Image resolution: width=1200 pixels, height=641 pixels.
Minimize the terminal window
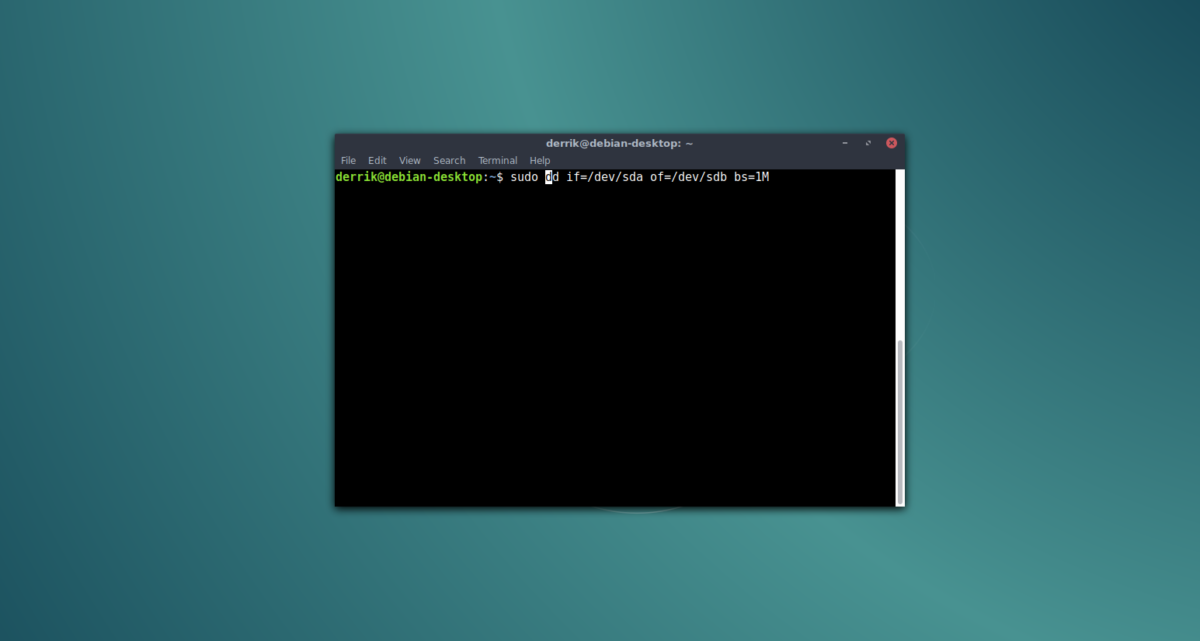click(845, 143)
